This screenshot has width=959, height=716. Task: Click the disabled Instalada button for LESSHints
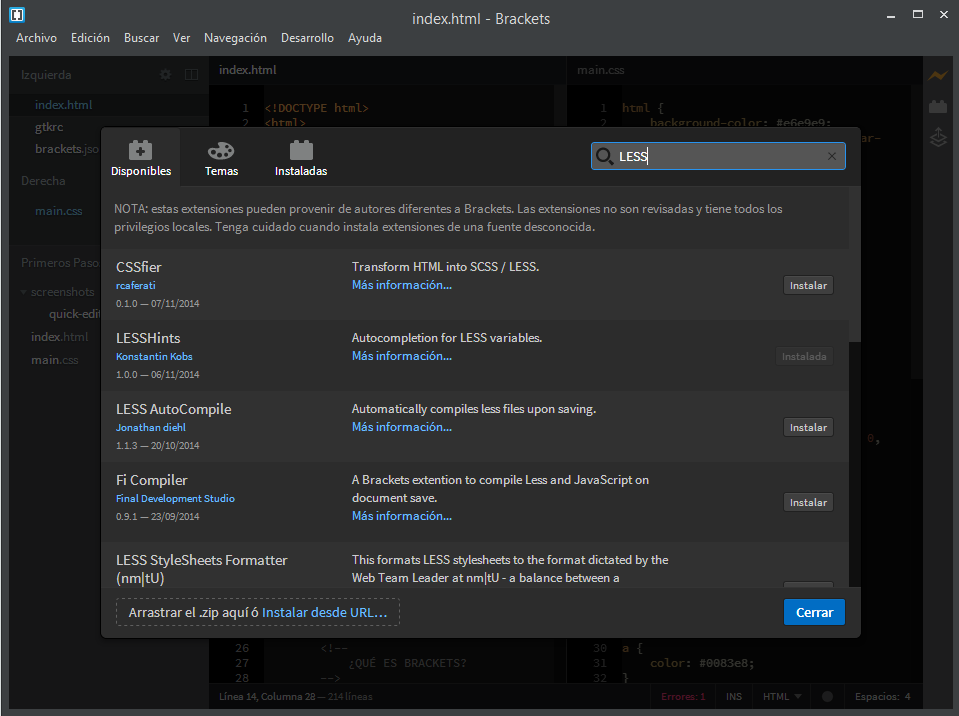click(x=804, y=356)
